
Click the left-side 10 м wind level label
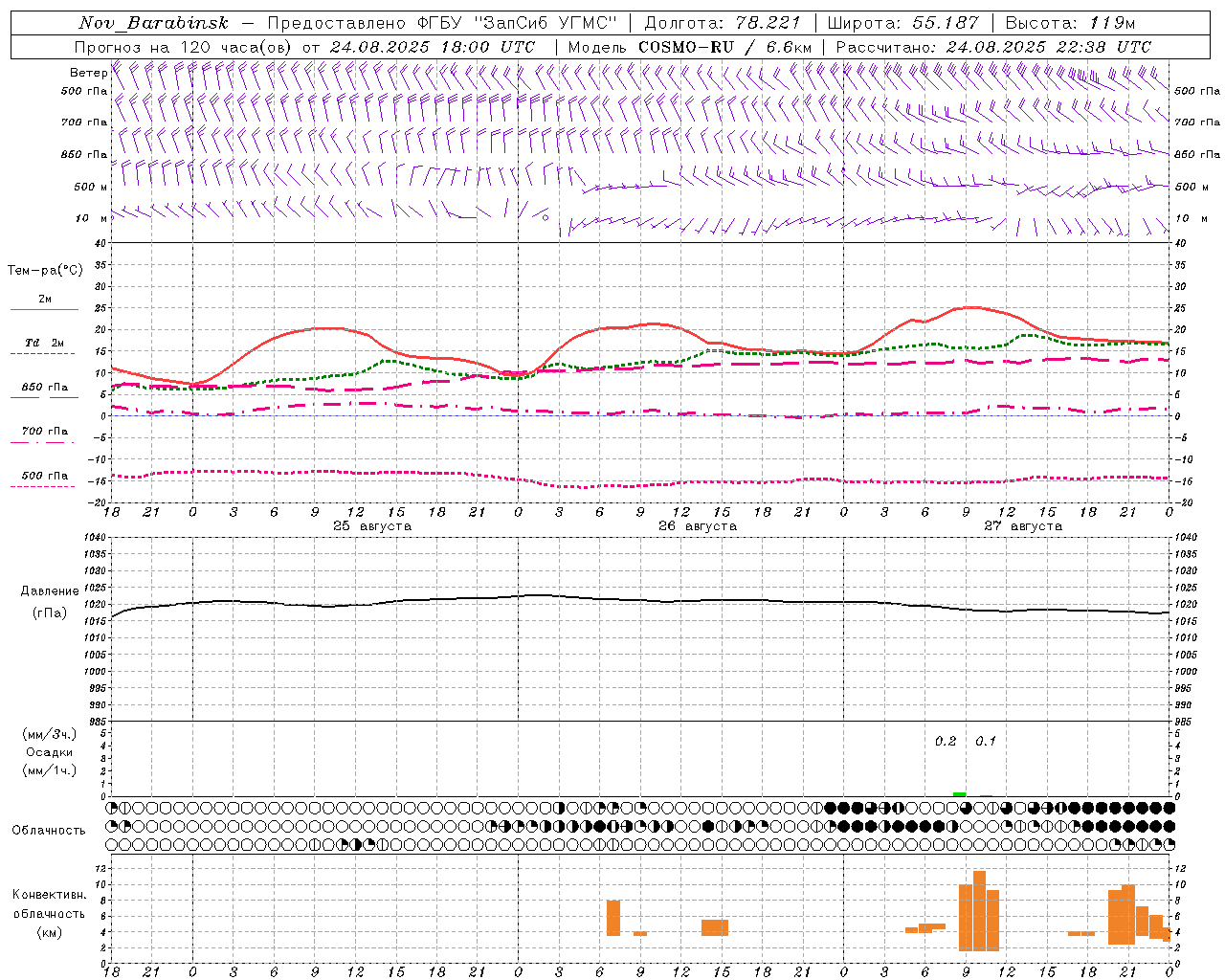point(91,218)
